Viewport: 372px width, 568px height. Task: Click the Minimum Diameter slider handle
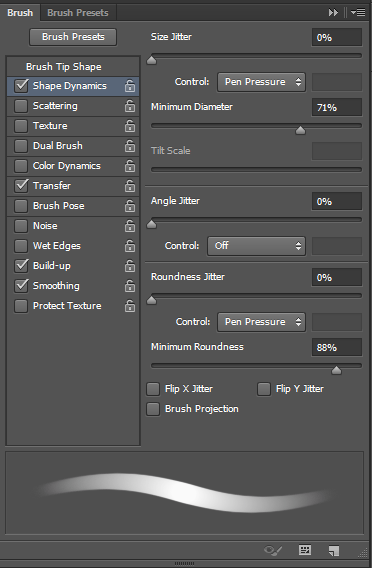300,130
